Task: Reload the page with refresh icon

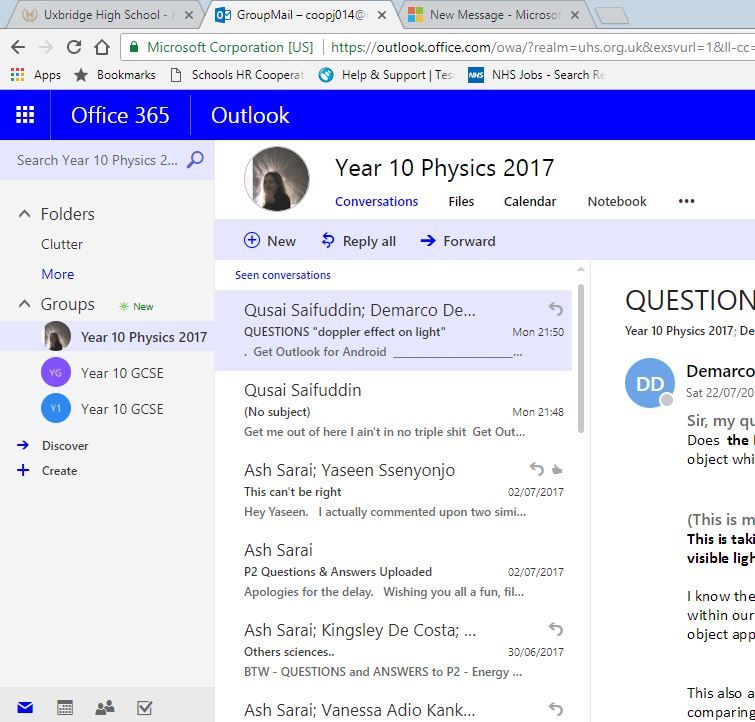Action: point(74,47)
